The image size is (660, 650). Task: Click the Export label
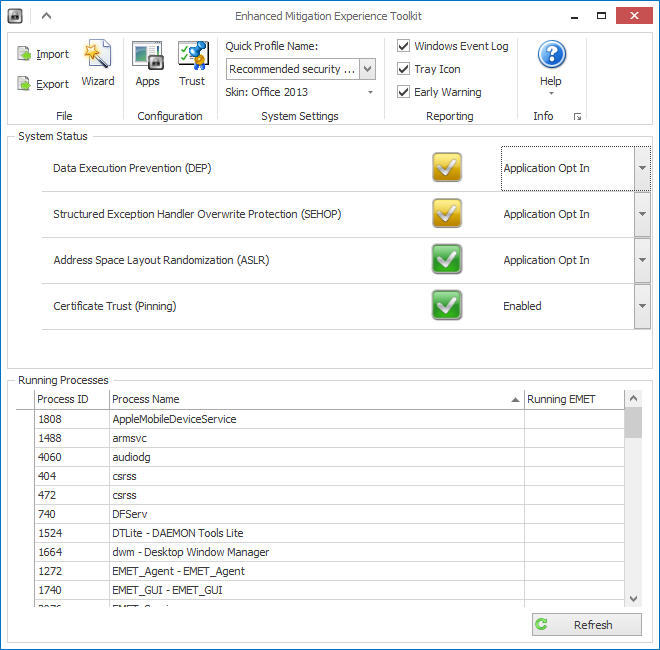tap(52, 84)
